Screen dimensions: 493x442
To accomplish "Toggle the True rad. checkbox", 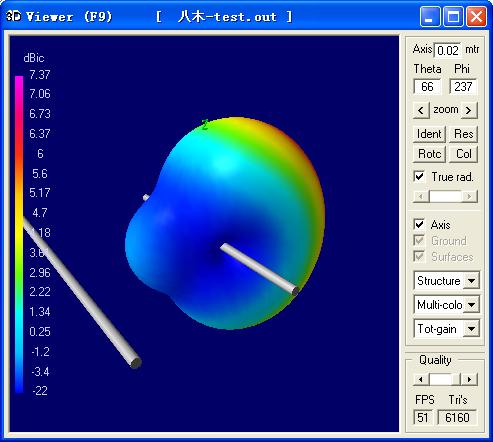I will point(419,176).
